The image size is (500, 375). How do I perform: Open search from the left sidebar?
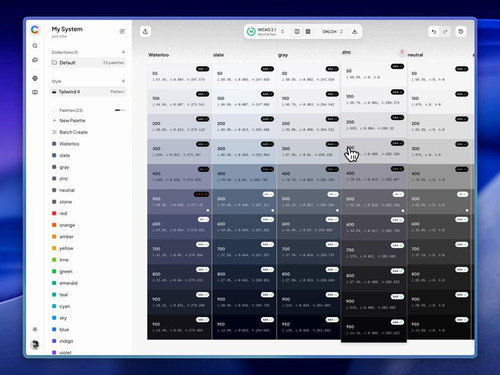tap(35, 46)
